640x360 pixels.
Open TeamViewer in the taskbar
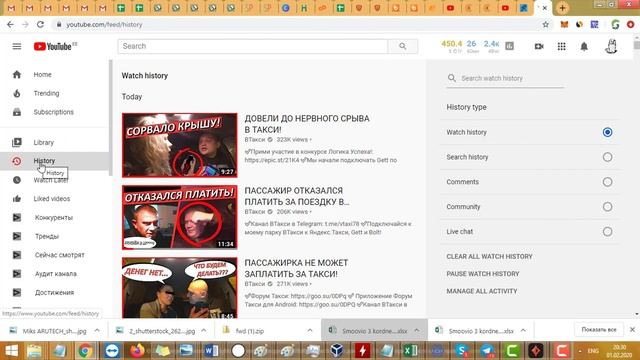pos(112,351)
